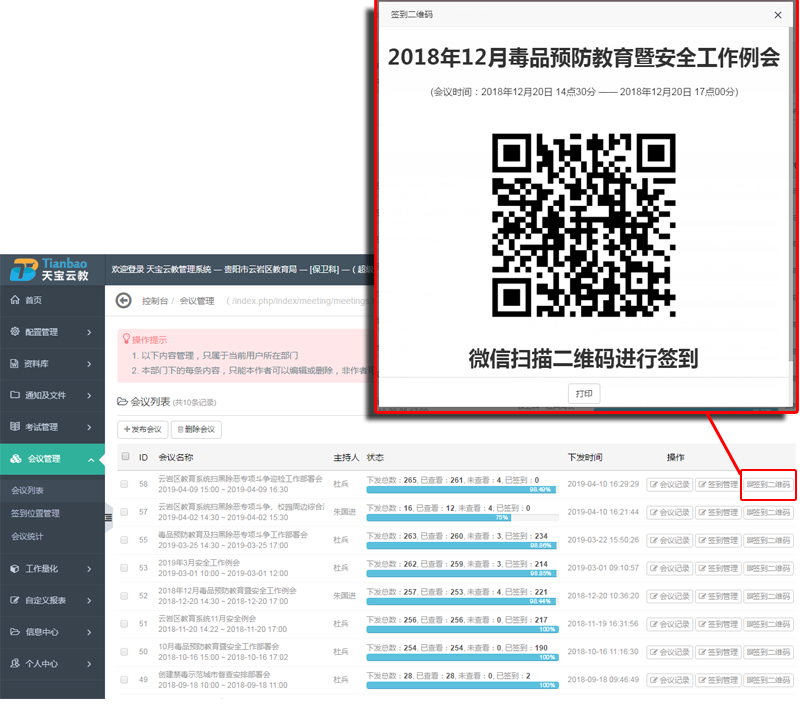
Task: Click meeting name 2019年3月安全工作例会
Action: (x=199, y=563)
